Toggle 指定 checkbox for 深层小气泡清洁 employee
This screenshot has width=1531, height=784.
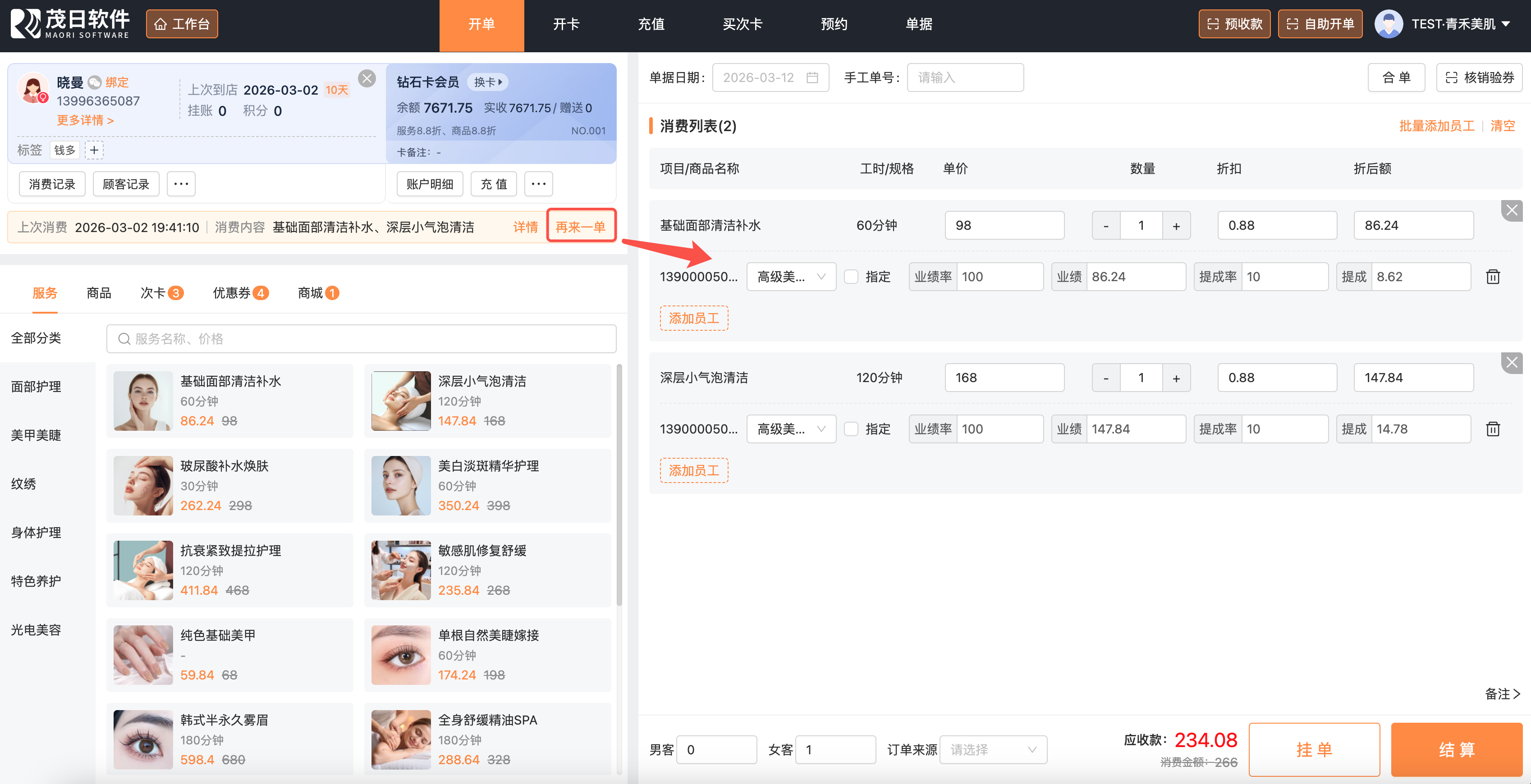pyautogui.click(x=851, y=429)
